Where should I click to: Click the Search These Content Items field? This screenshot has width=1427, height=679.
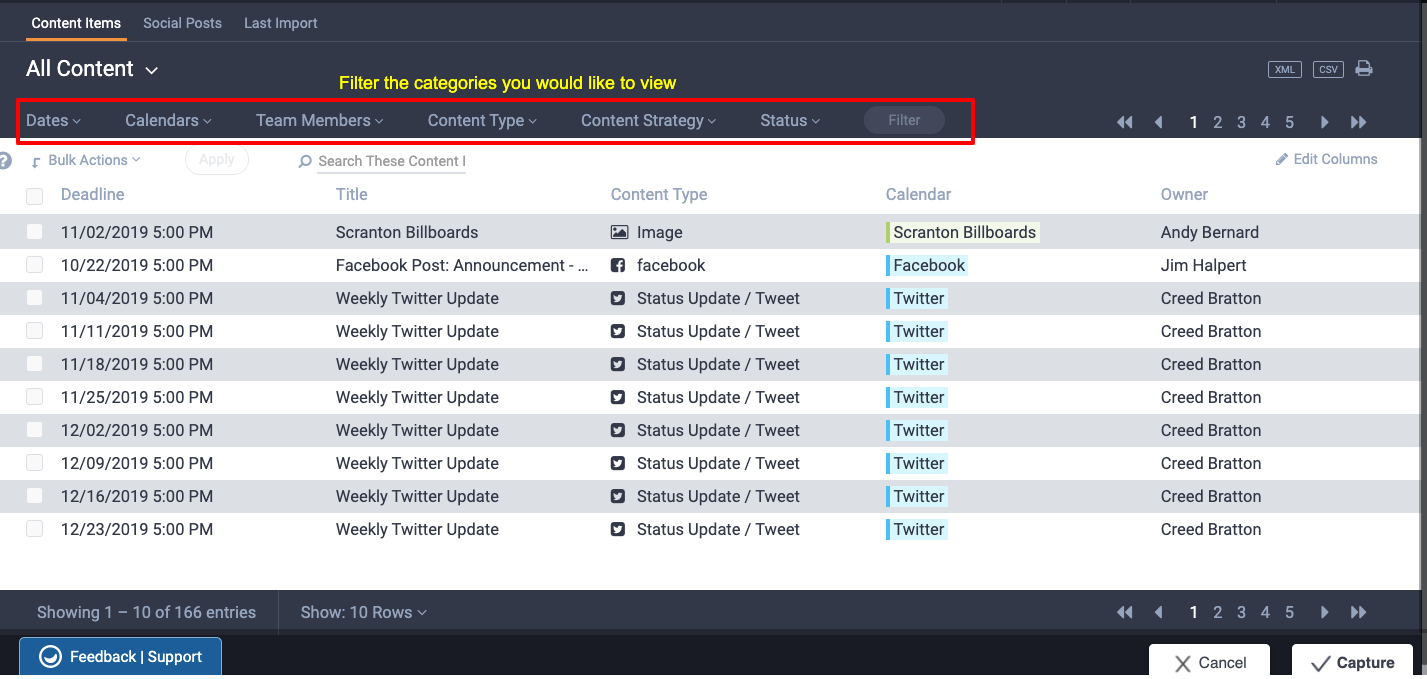tap(392, 161)
